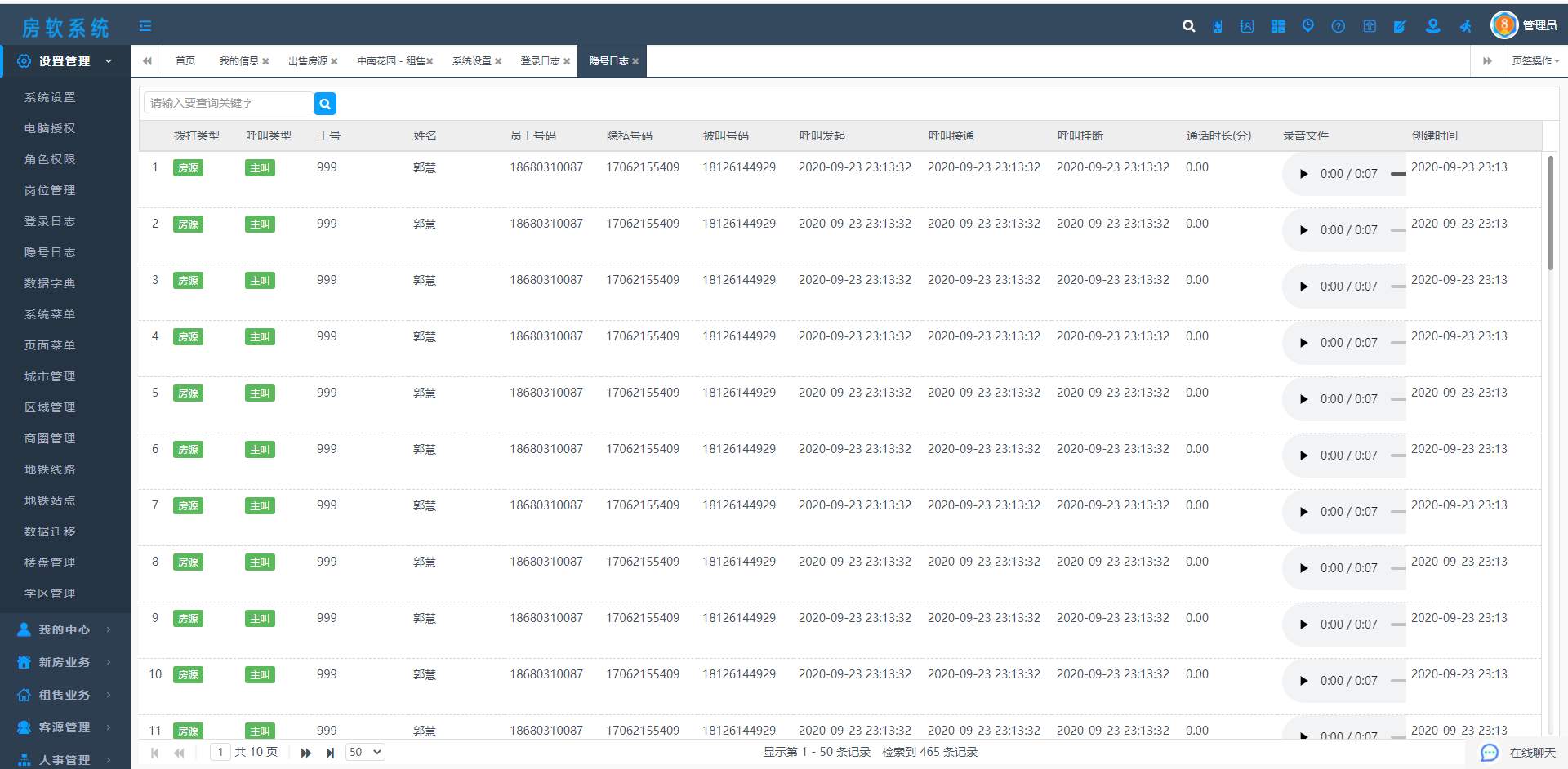Screen dimensions: 1568x769
Task: Click the running person icon
Action: [1466, 26]
